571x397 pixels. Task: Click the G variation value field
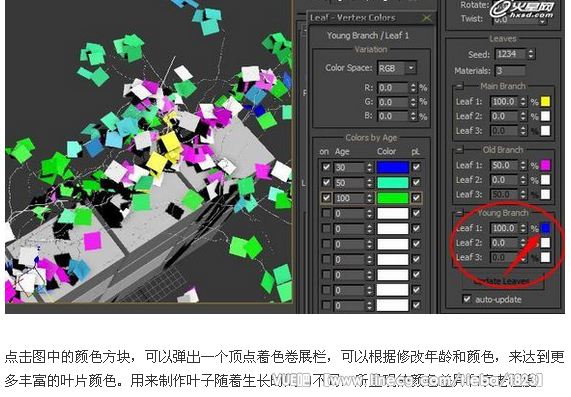393,102
